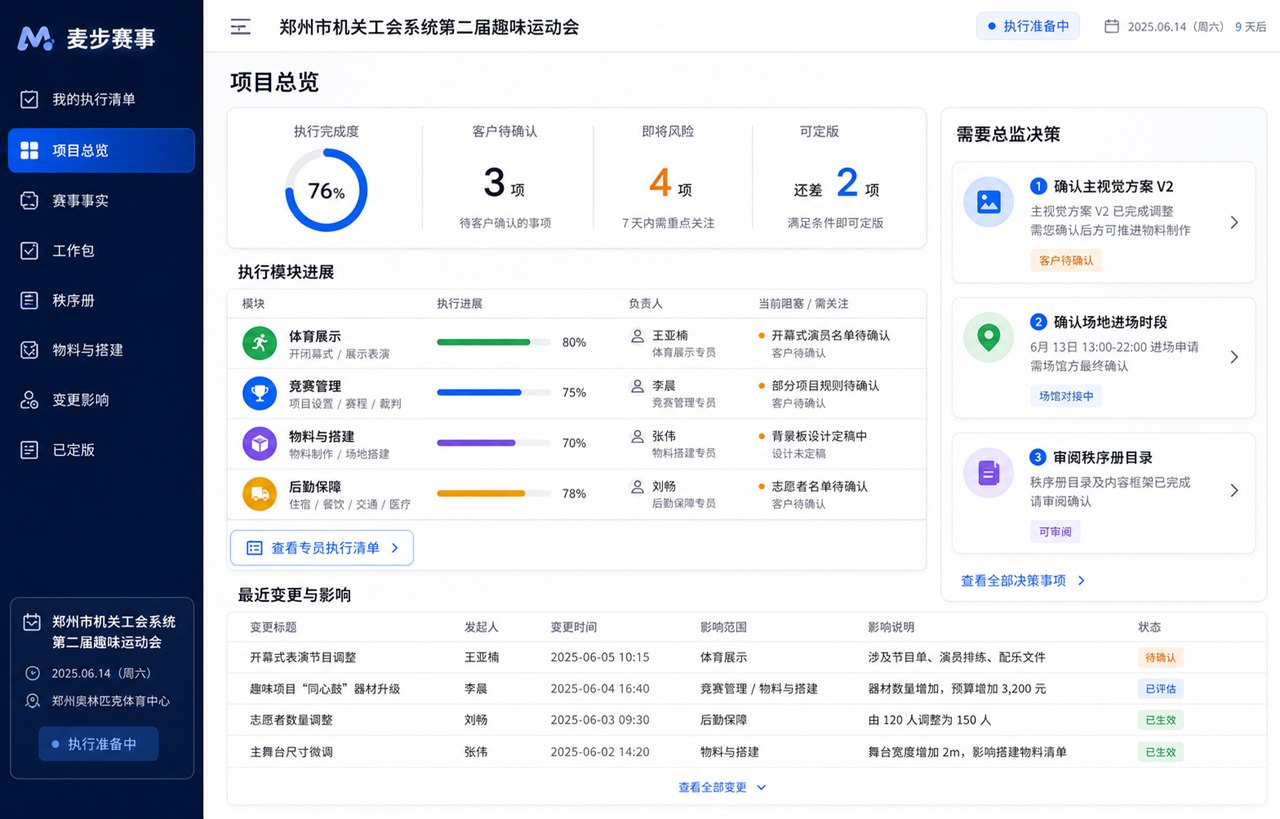1280x819 pixels.
Task: Click the 76% completion ring chart
Action: tap(326, 191)
